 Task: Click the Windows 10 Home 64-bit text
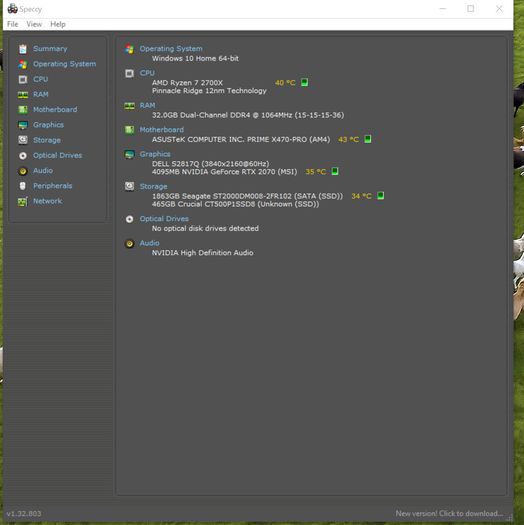[x=195, y=59]
